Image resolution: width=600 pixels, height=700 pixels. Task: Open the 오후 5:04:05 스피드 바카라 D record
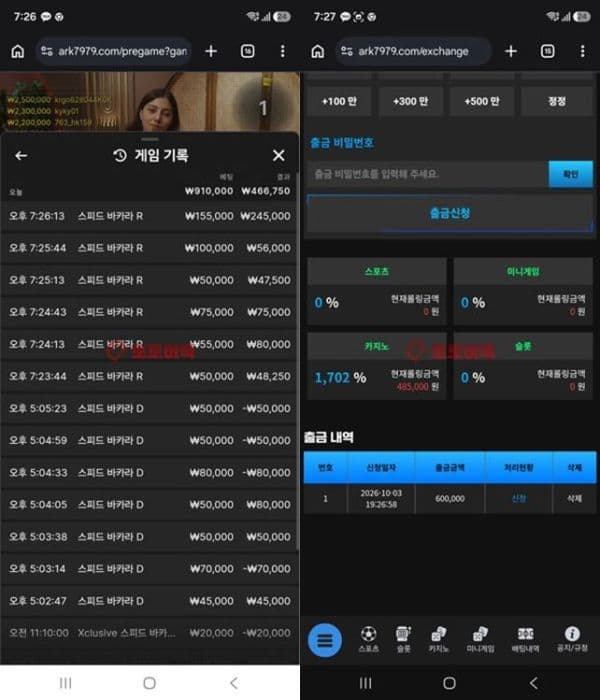(x=149, y=504)
